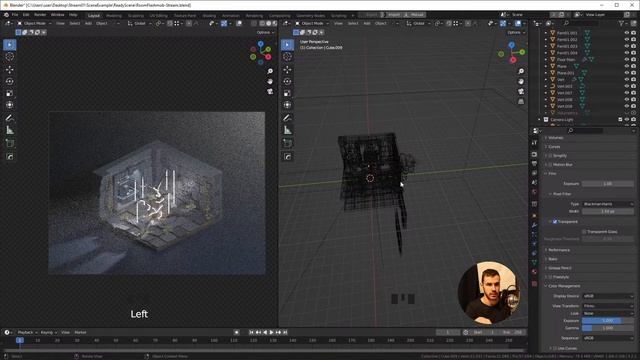Jump to the timeline start frame
Image resolution: width=640 pixels, height=360 pixels.
[251, 332]
